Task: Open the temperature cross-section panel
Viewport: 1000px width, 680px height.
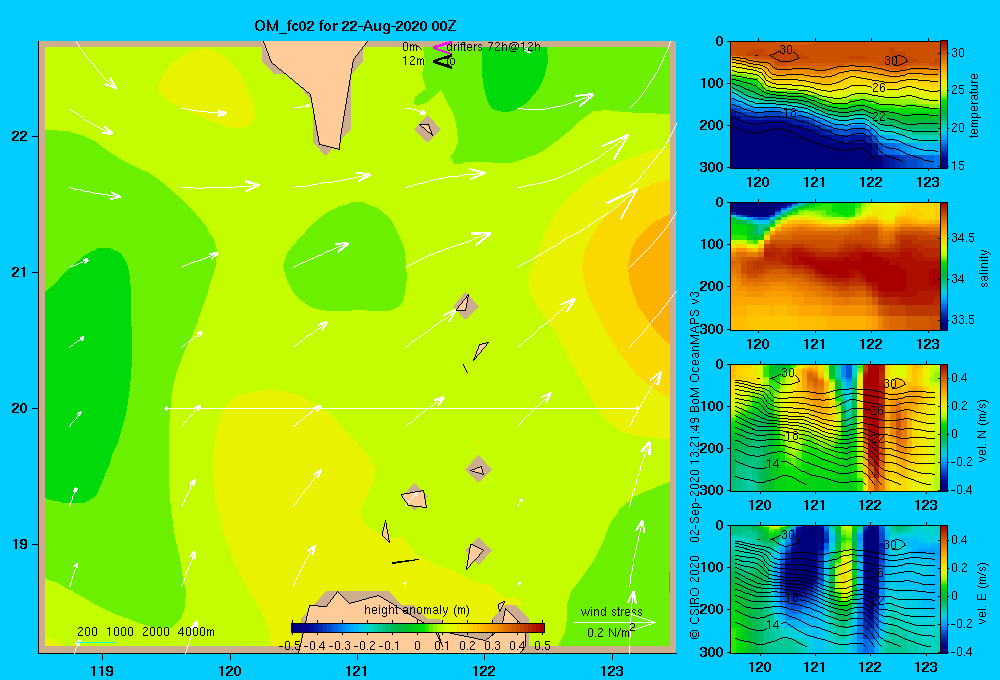Action: coord(834,105)
